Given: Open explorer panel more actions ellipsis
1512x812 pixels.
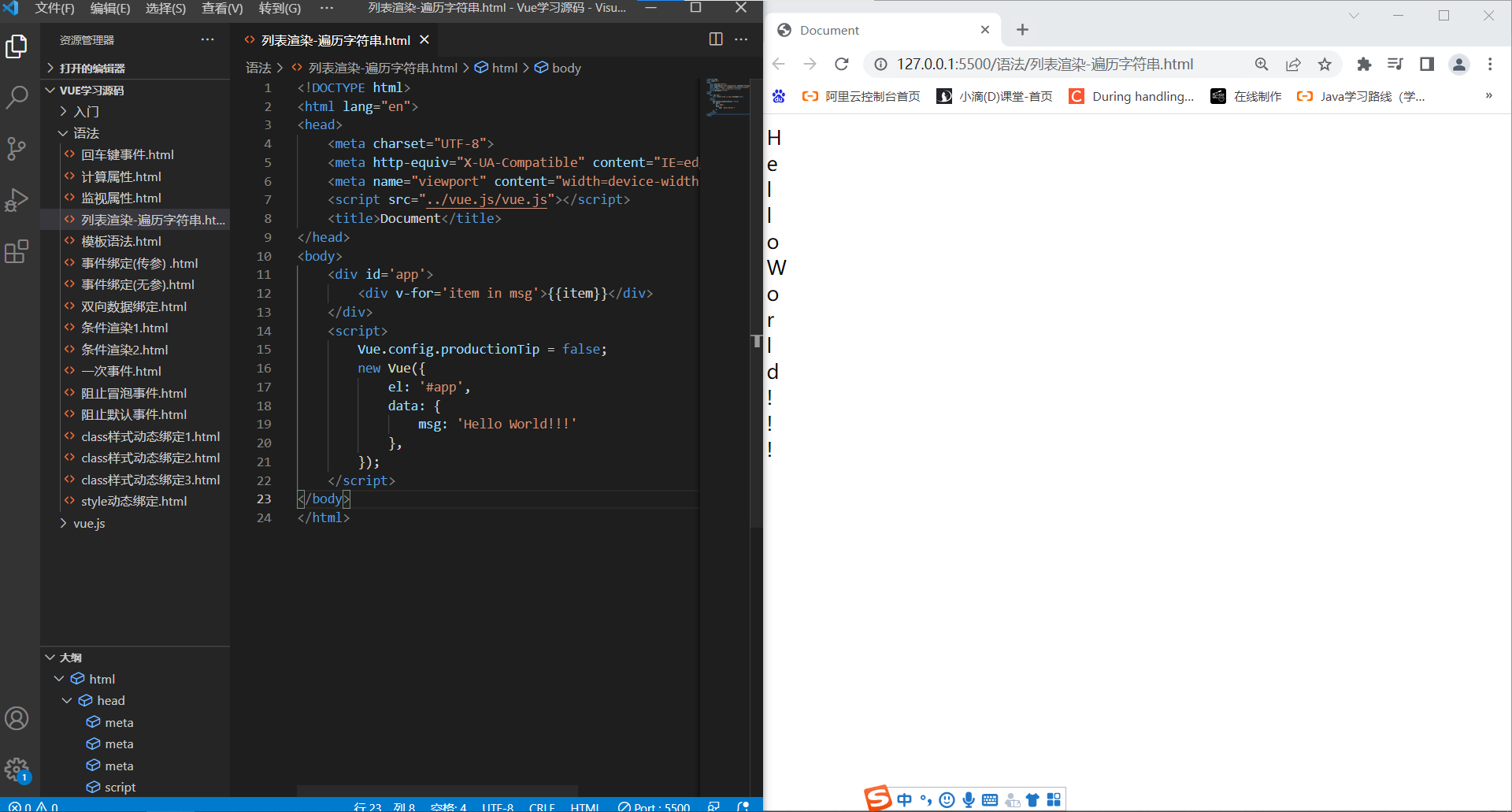Looking at the screenshot, I should coord(207,39).
